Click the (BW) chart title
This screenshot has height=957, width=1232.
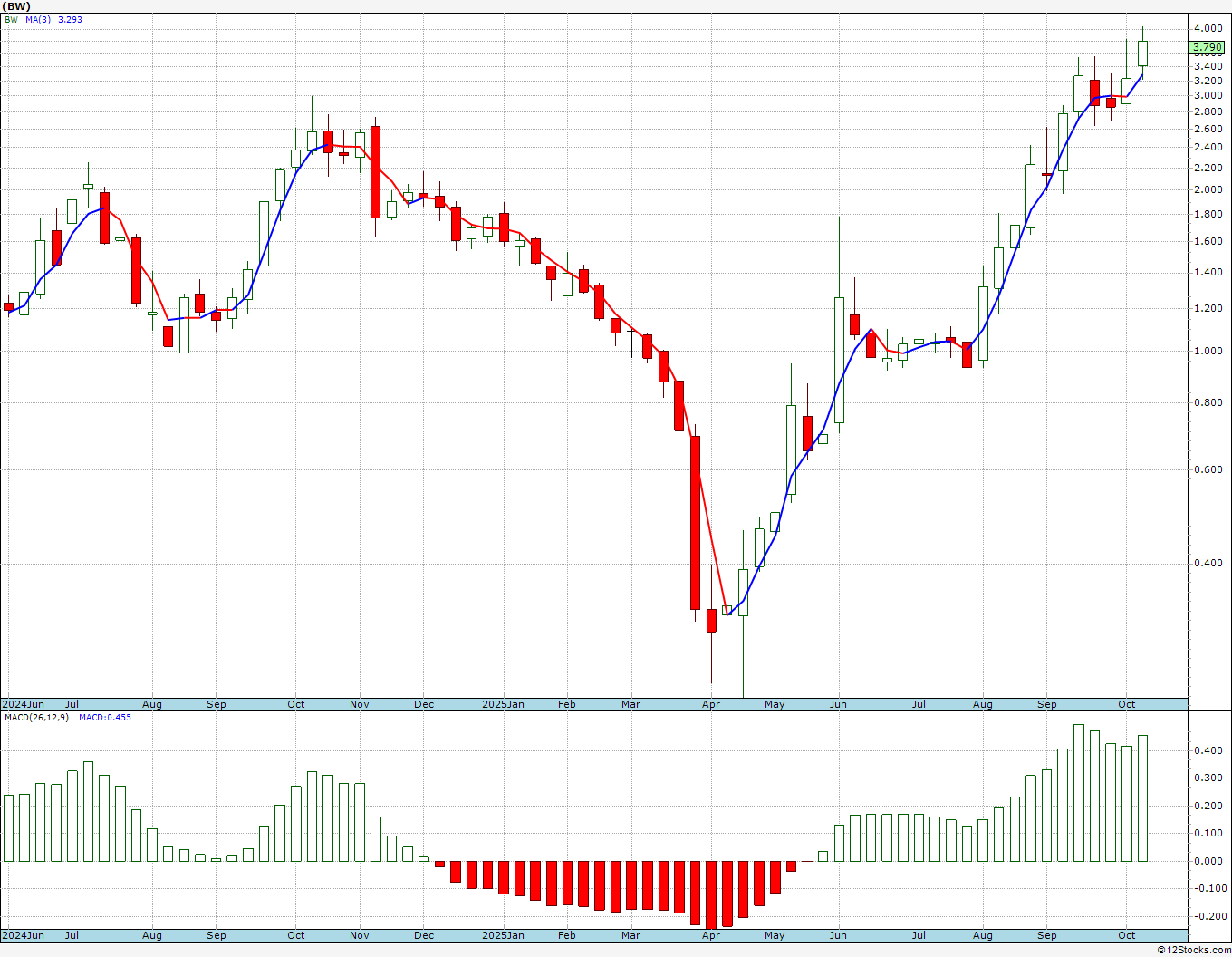pyautogui.click(x=16, y=6)
